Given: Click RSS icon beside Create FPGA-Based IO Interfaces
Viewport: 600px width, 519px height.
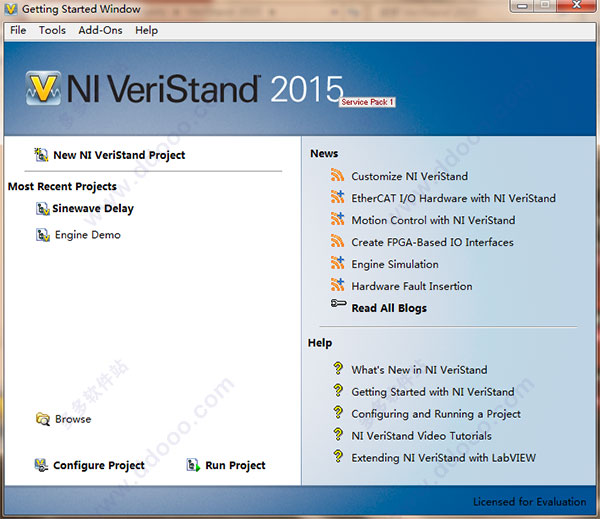Looking at the screenshot, I should [x=338, y=241].
